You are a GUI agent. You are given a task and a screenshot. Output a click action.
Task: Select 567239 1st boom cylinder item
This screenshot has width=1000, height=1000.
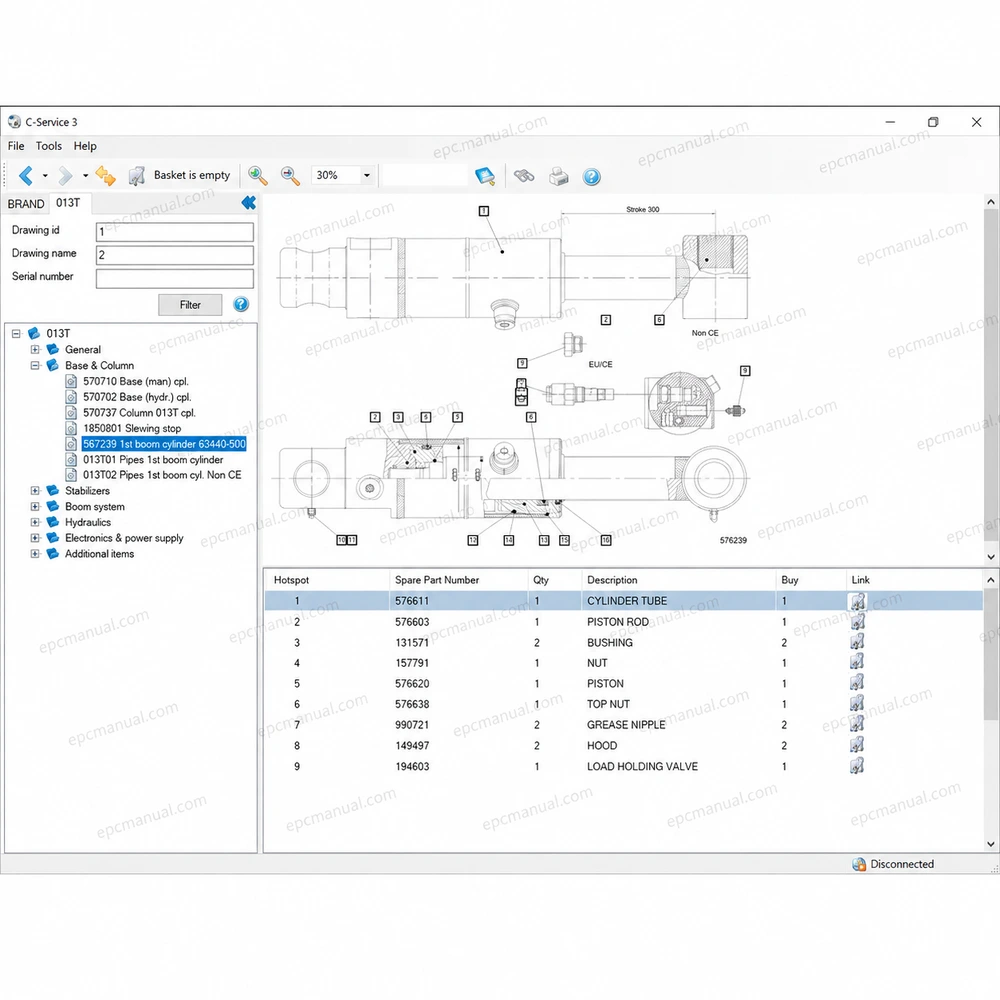click(x=164, y=444)
